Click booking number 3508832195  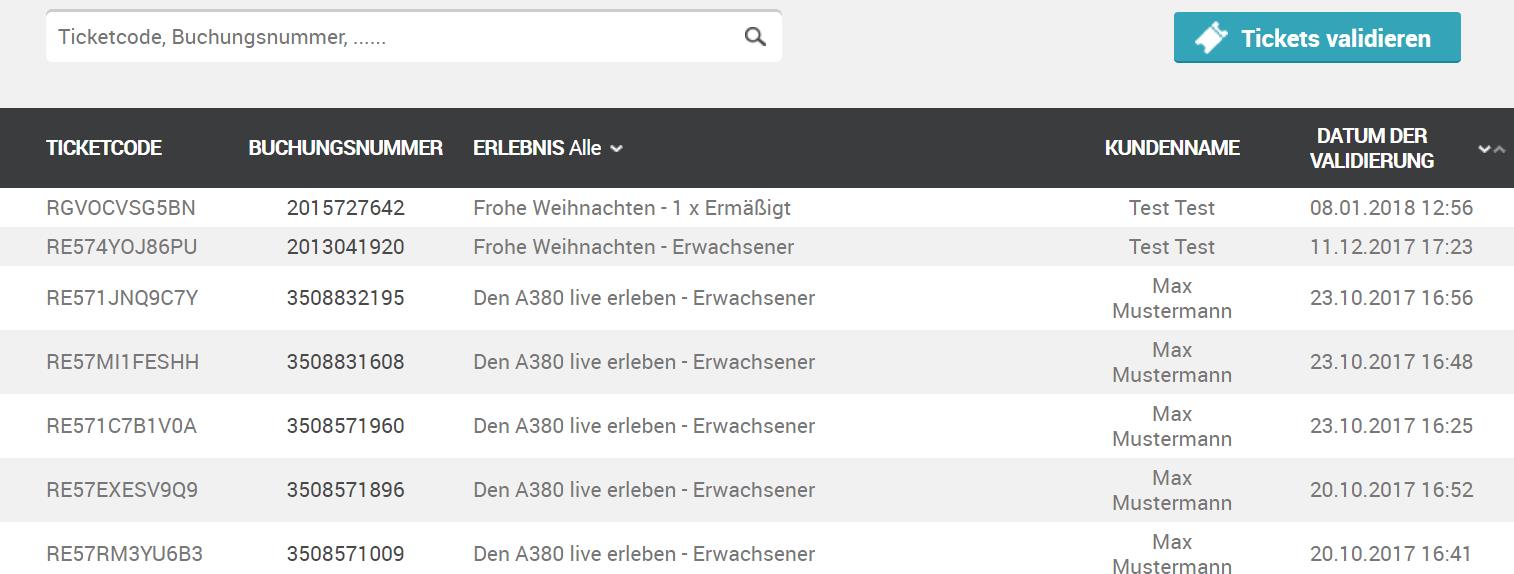pos(345,298)
